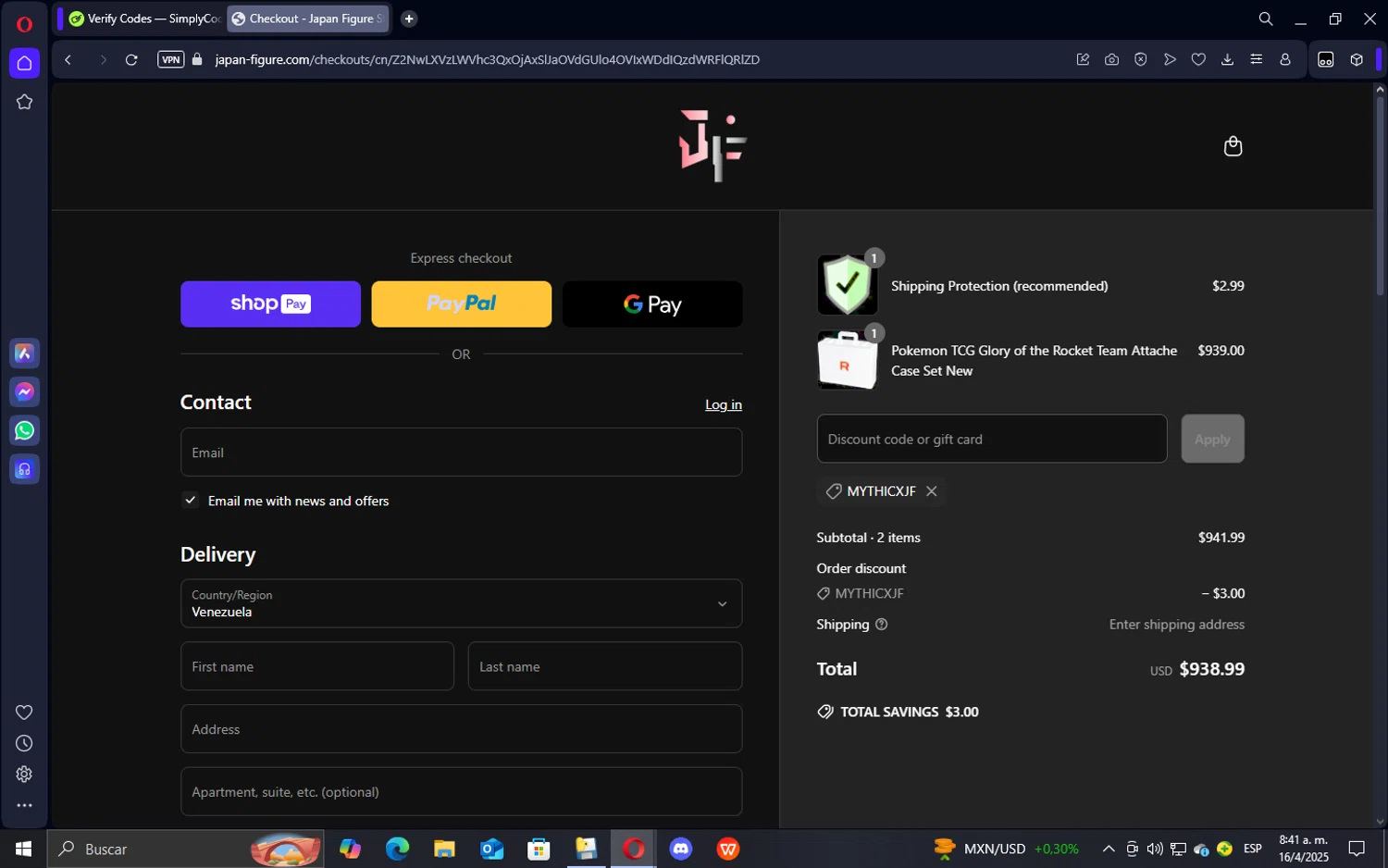Open downloads arrow icon
1388x868 pixels.
(x=1227, y=59)
